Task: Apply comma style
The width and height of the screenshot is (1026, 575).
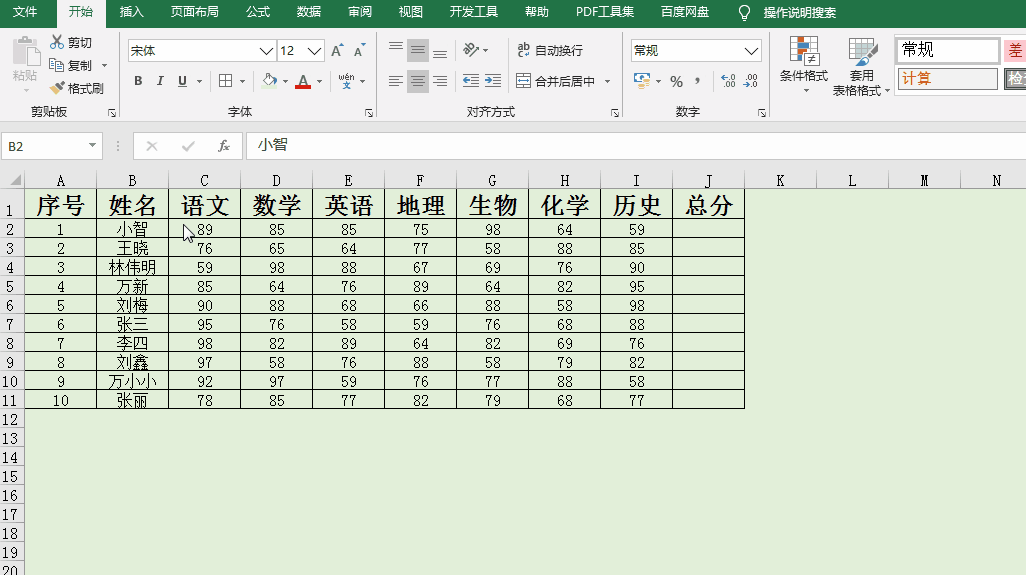Action: click(698, 81)
